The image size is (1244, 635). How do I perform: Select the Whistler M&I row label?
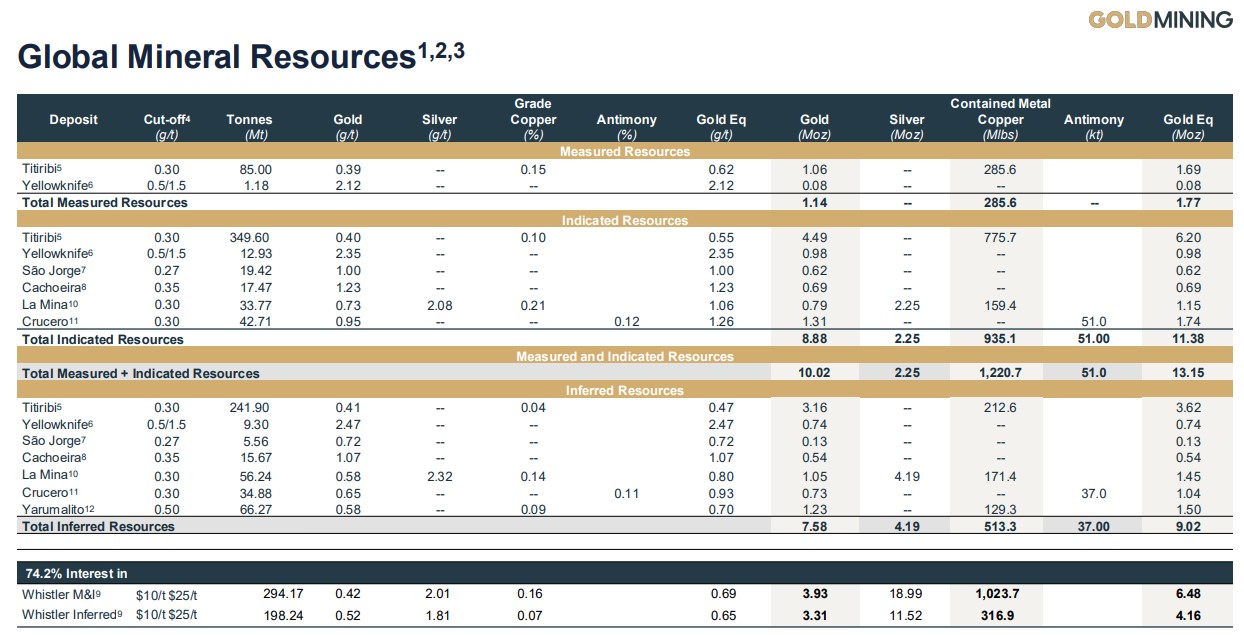point(63,593)
